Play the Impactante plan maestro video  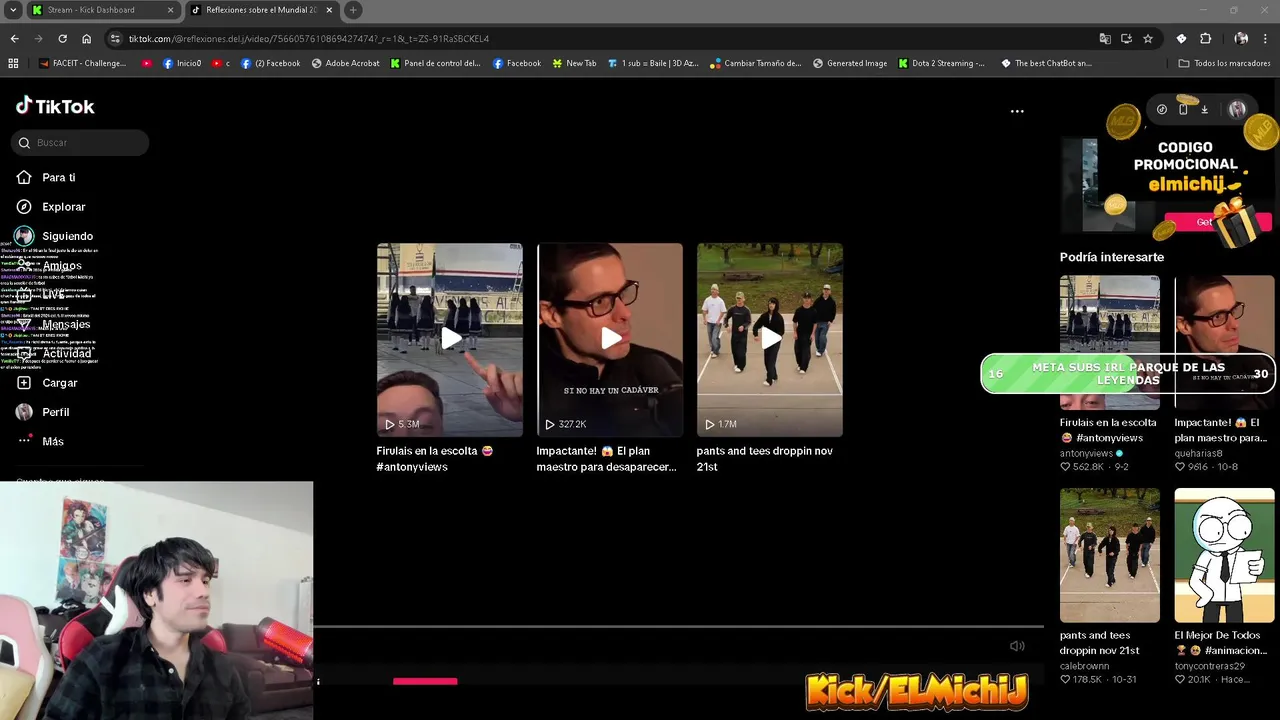pyautogui.click(x=610, y=339)
